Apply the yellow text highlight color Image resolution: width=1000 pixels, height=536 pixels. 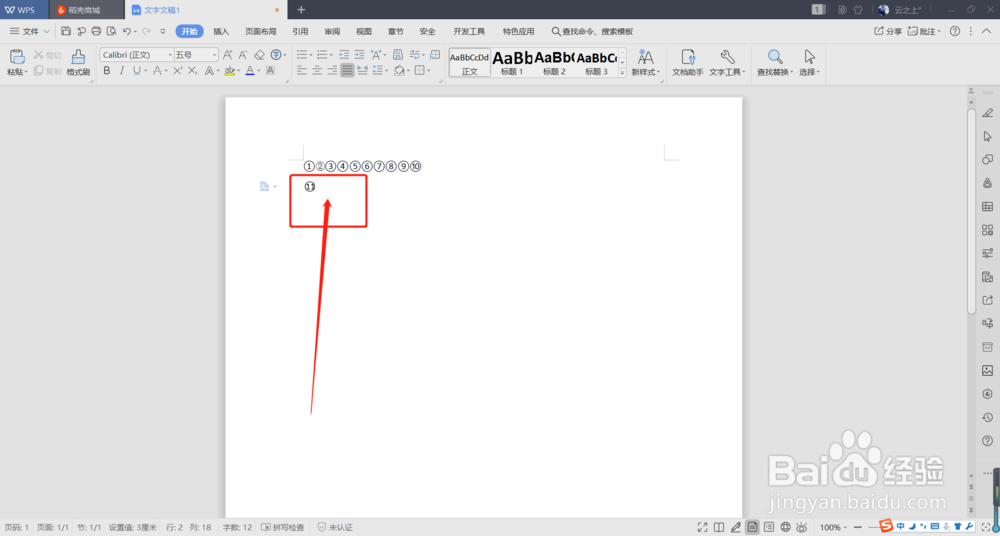[x=230, y=70]
